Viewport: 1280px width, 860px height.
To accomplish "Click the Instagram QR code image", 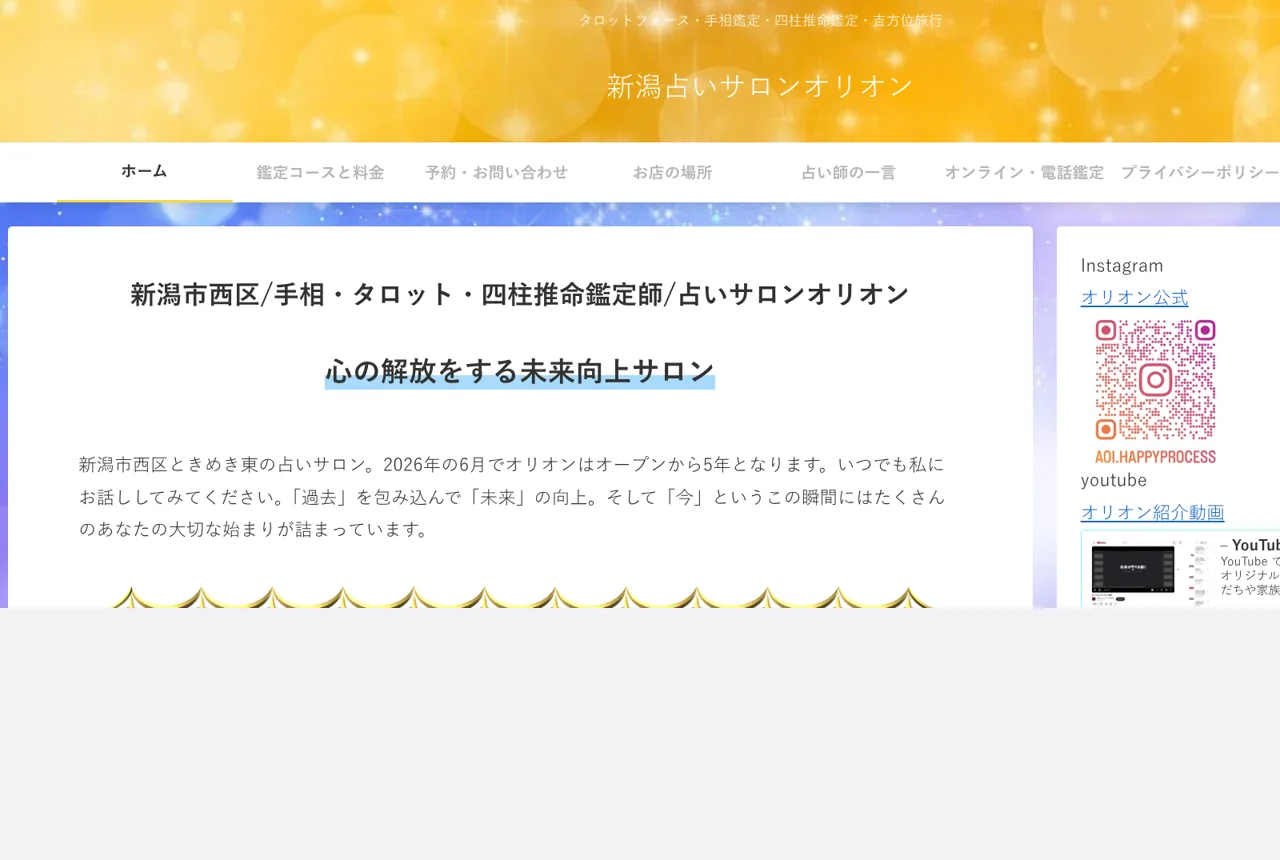I will click(1155, 391).
